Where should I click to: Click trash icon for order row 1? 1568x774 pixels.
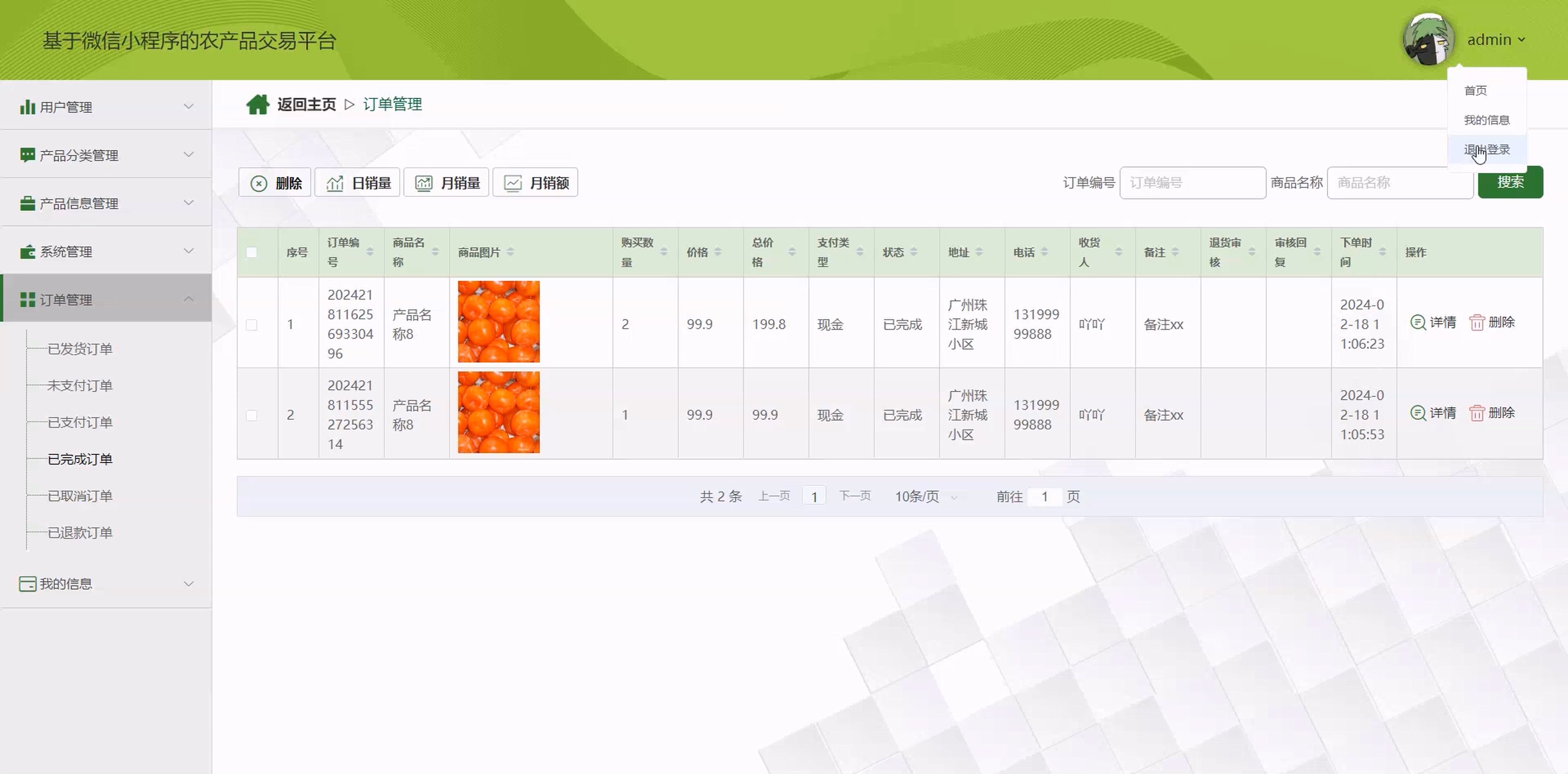1477,322
